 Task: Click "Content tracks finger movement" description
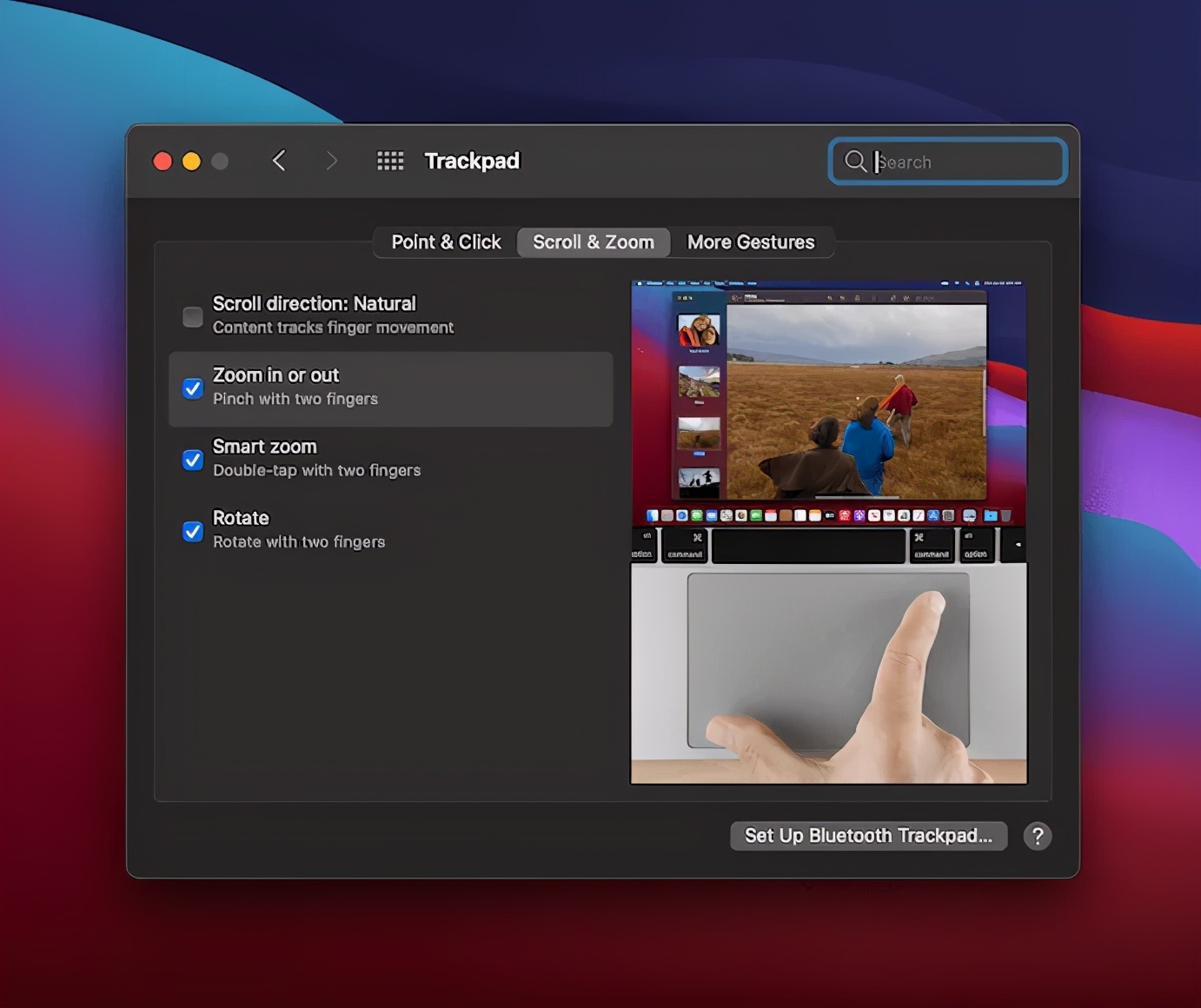(x=333, y=328)
